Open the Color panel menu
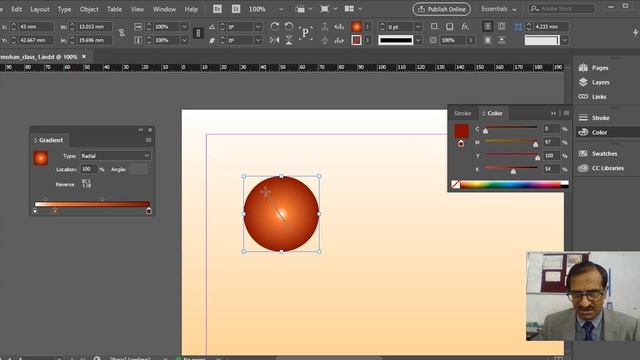 tap(566, 113)
